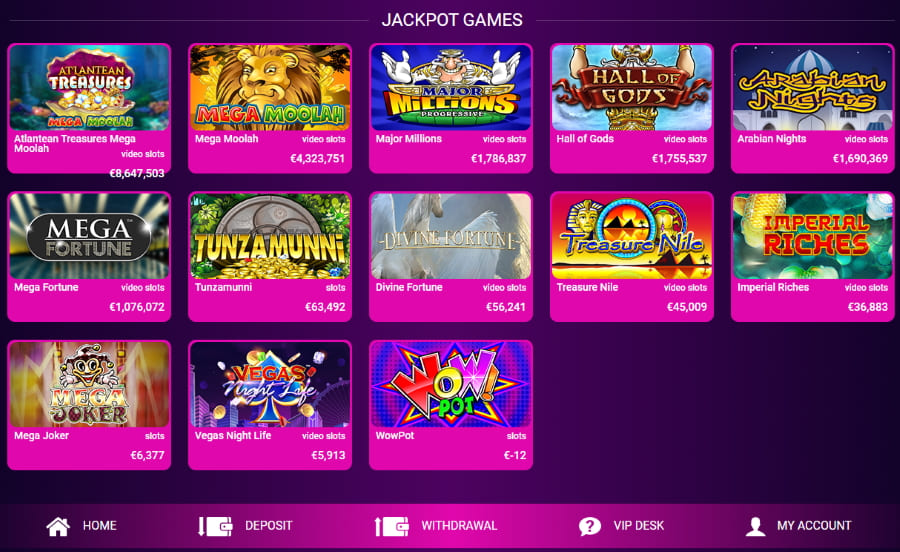
Task: Open the WowPot game thumbnail
Action: pos(451,385)
